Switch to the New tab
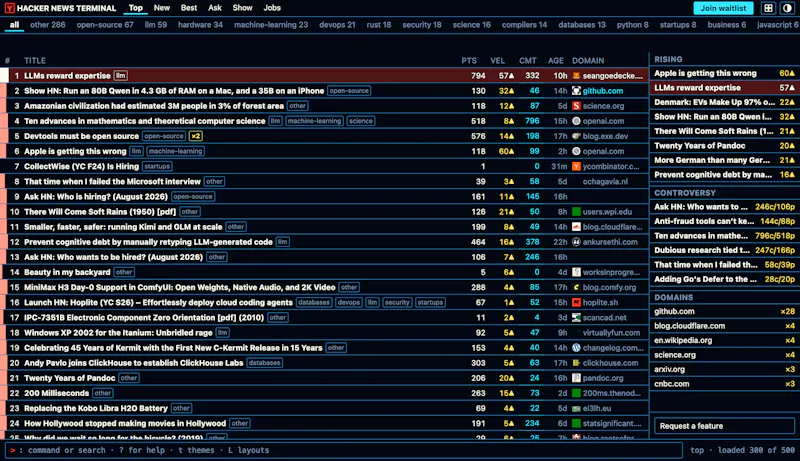800x461 pixels. pyautogui.click(x=162, y=8)
